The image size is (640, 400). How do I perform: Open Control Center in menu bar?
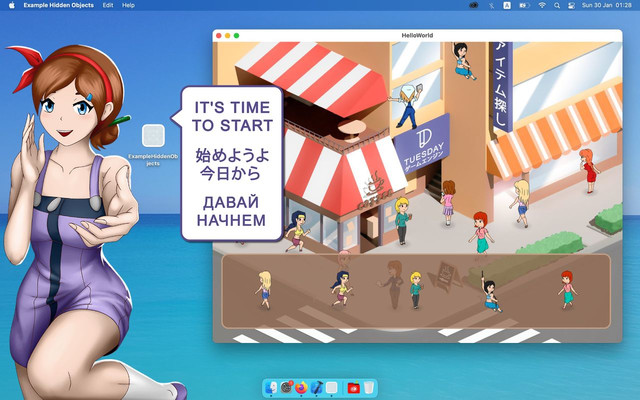[571, 5]
